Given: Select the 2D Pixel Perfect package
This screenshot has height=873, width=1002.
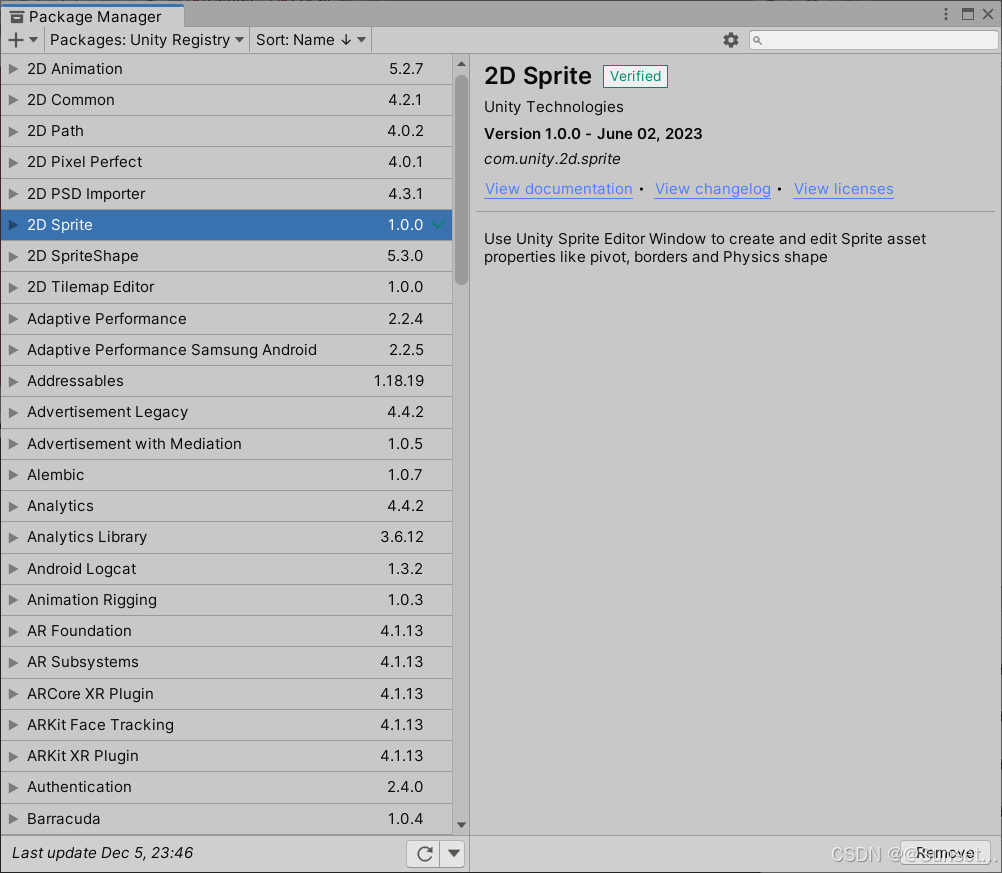Looking at the screenshot, I should [226, 162].
